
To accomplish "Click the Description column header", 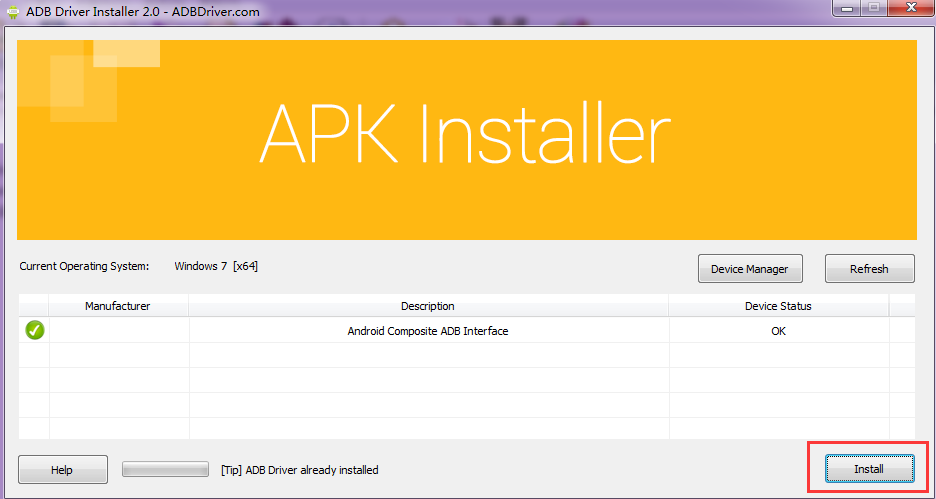I will click(x=428, y=306).
